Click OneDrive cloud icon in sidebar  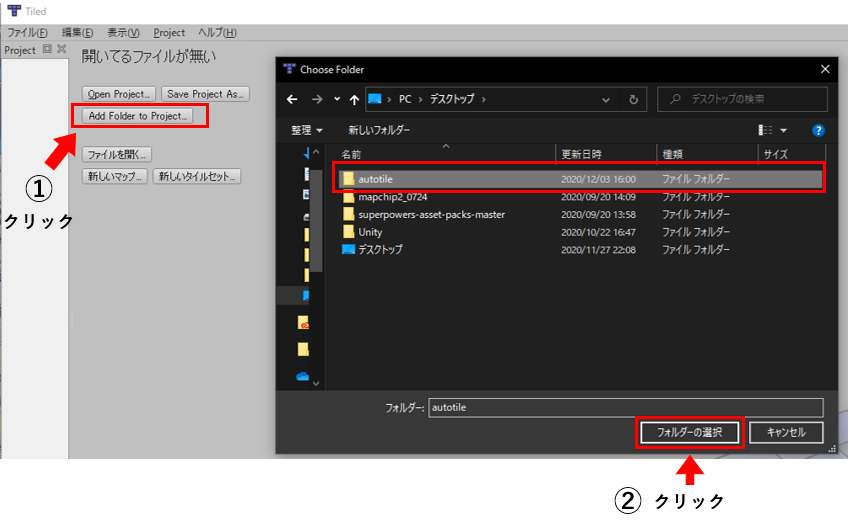click(x=303, y=376)
